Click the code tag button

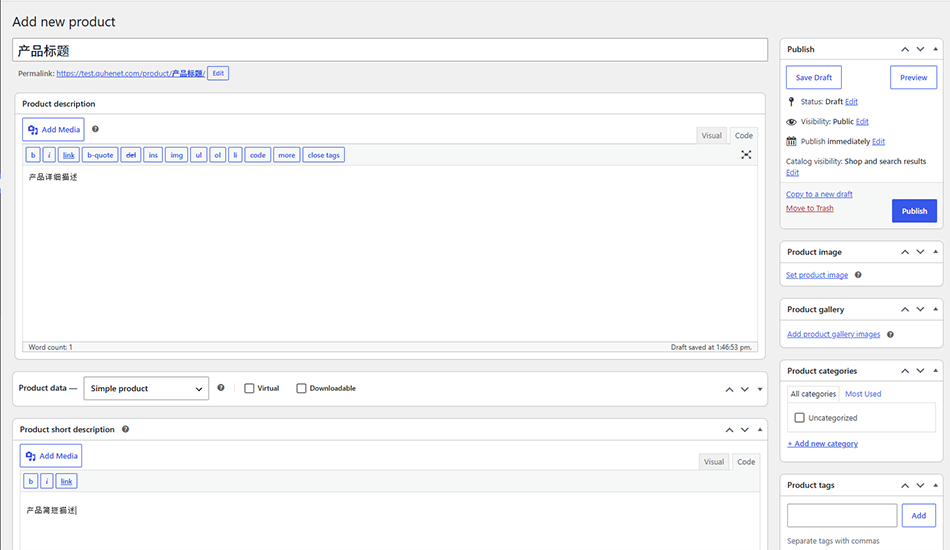257,155
